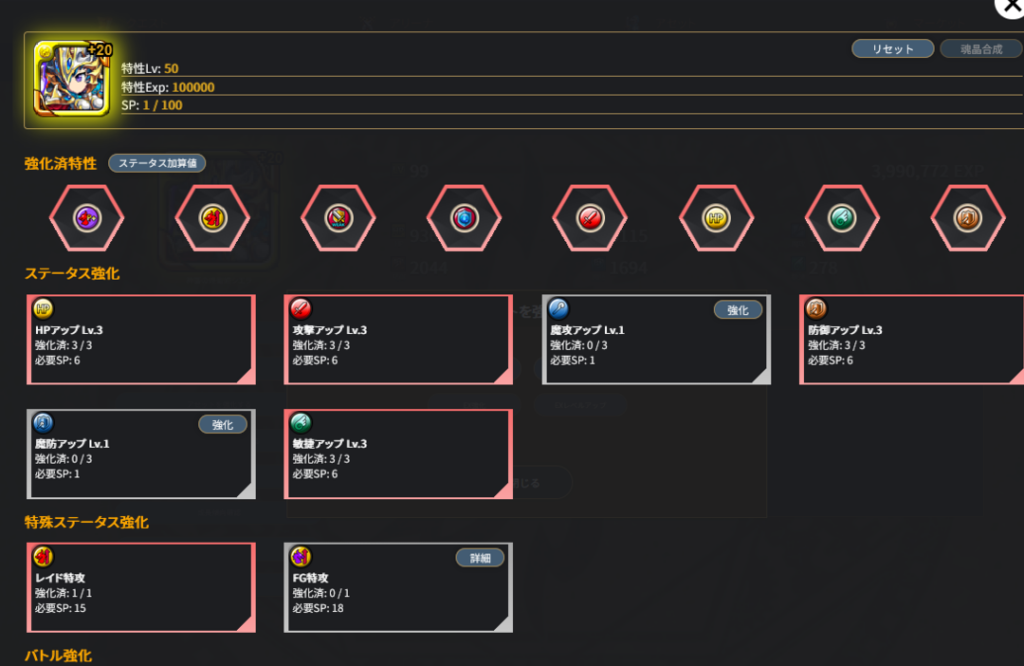Click the purple FG特攻 icon on its card
Screen dimensions: 1024x666
click(x=300, y=557)
